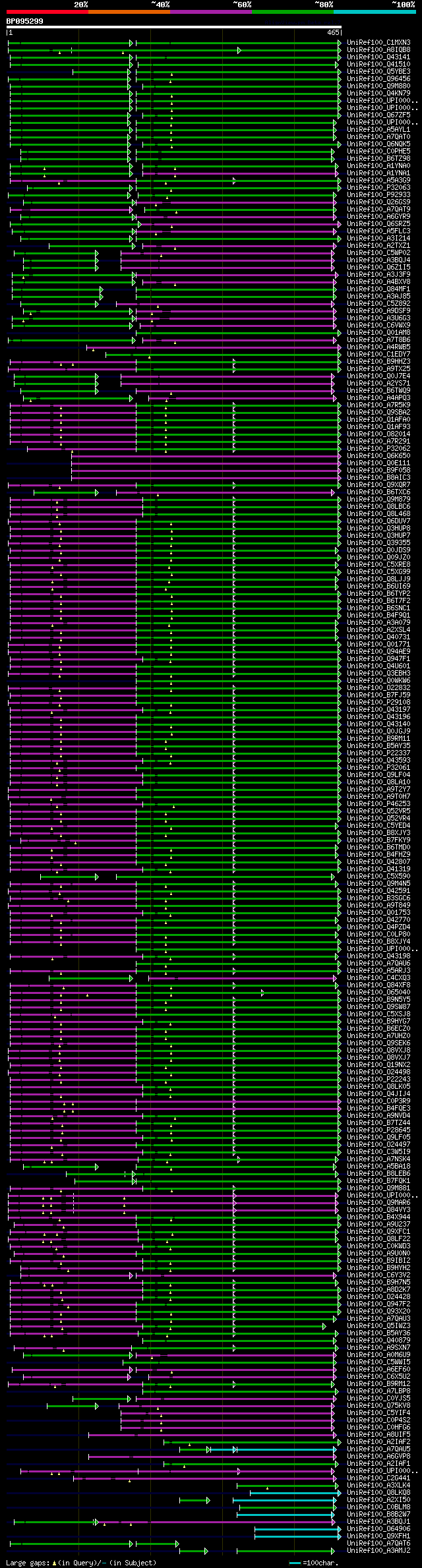
Task: Select label UniRef100_C4CXQ3
Action: [378, 977]
